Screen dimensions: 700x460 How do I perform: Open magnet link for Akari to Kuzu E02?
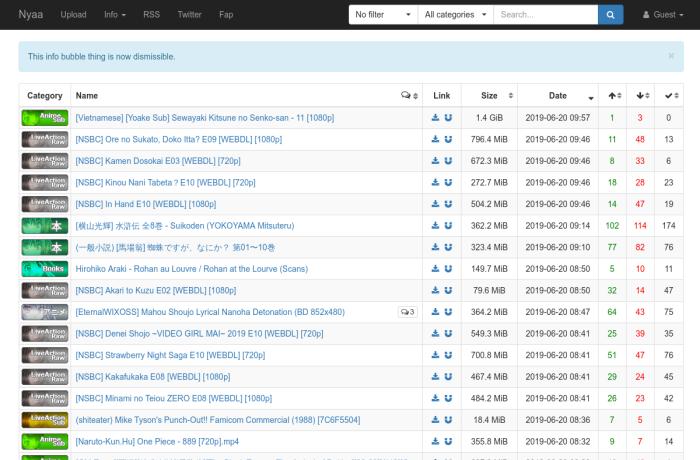point(448,290)
